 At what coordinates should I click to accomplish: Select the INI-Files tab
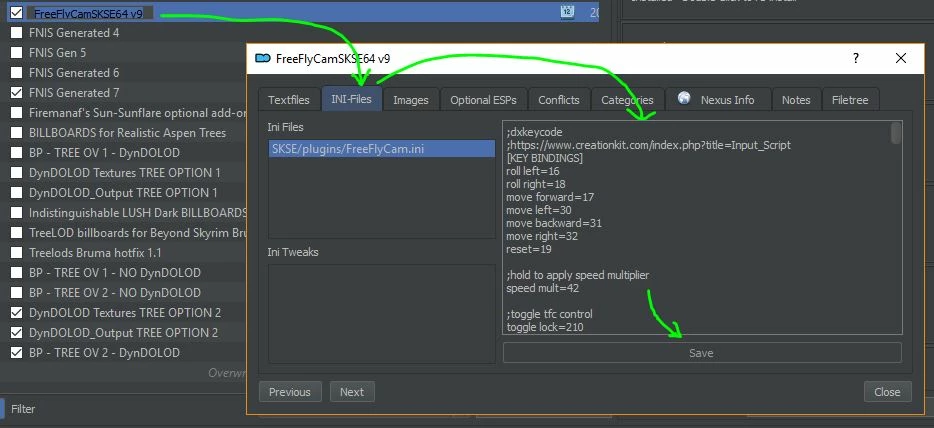(351, 99)
